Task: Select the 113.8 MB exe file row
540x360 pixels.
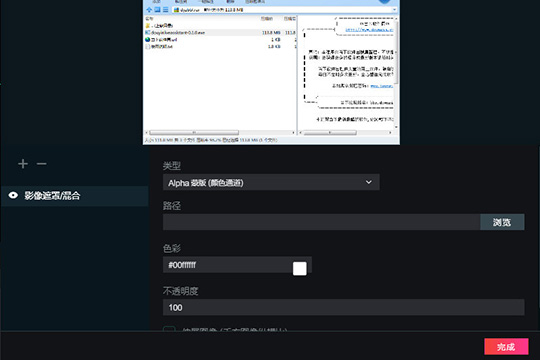Action: tap(220, 32)
